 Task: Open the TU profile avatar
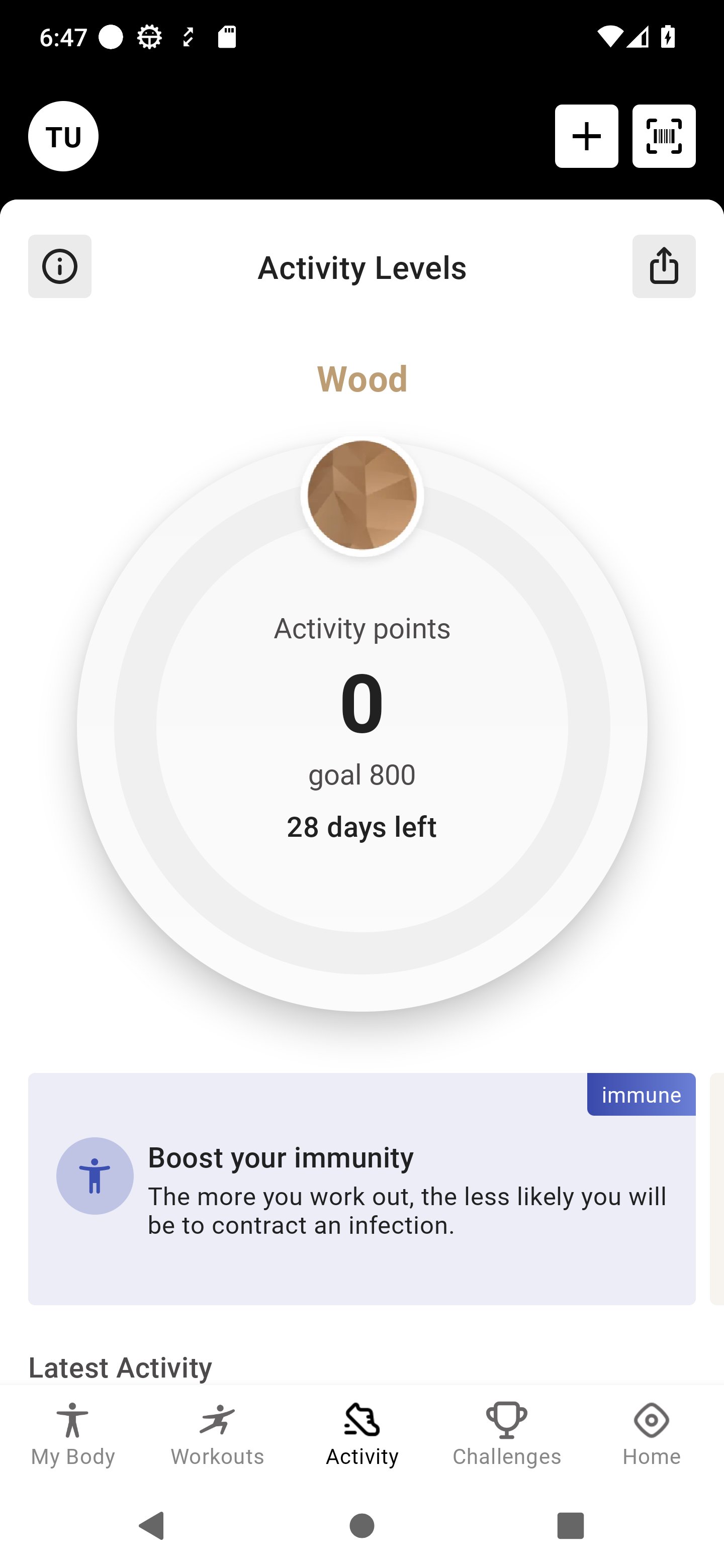pyautogui.click(x=63, y=136)
